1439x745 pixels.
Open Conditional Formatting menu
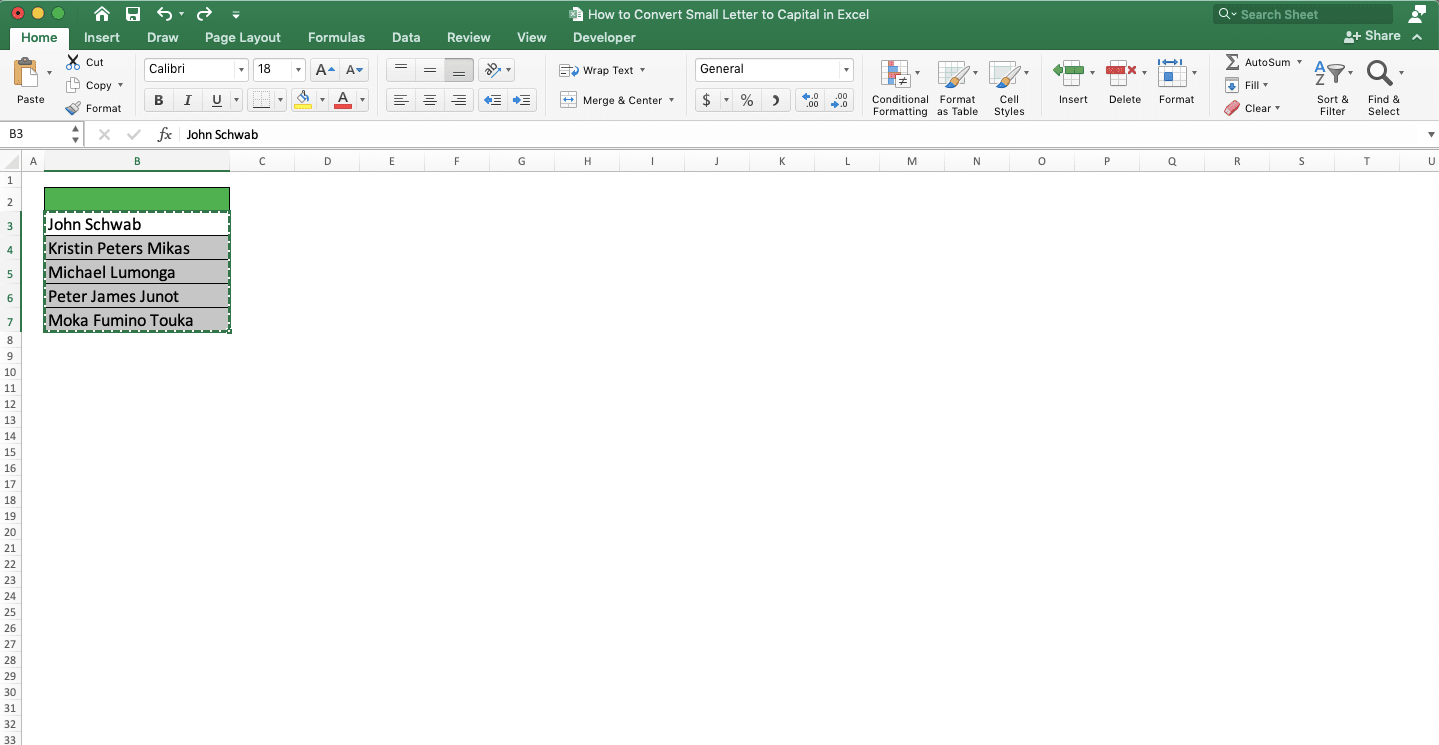pos(900,88)
